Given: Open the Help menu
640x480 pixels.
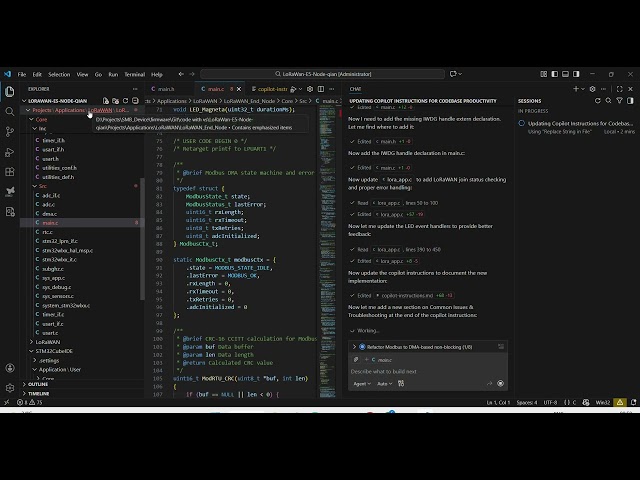Looking at the screenshot, I should click(x=157, y=74).
